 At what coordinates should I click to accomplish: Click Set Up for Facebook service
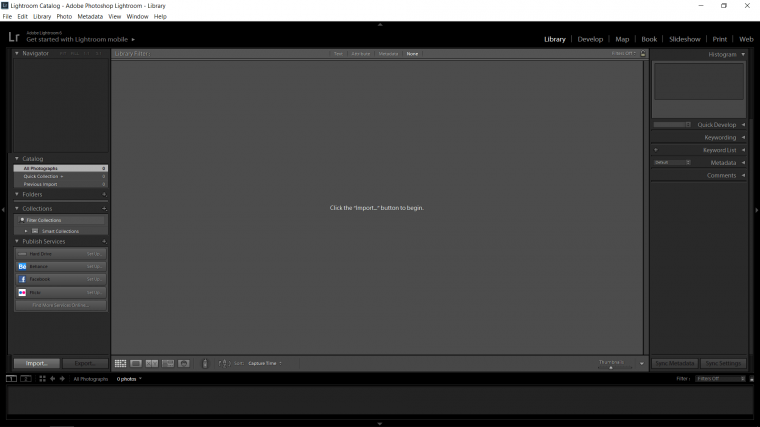tap(94, 279)
